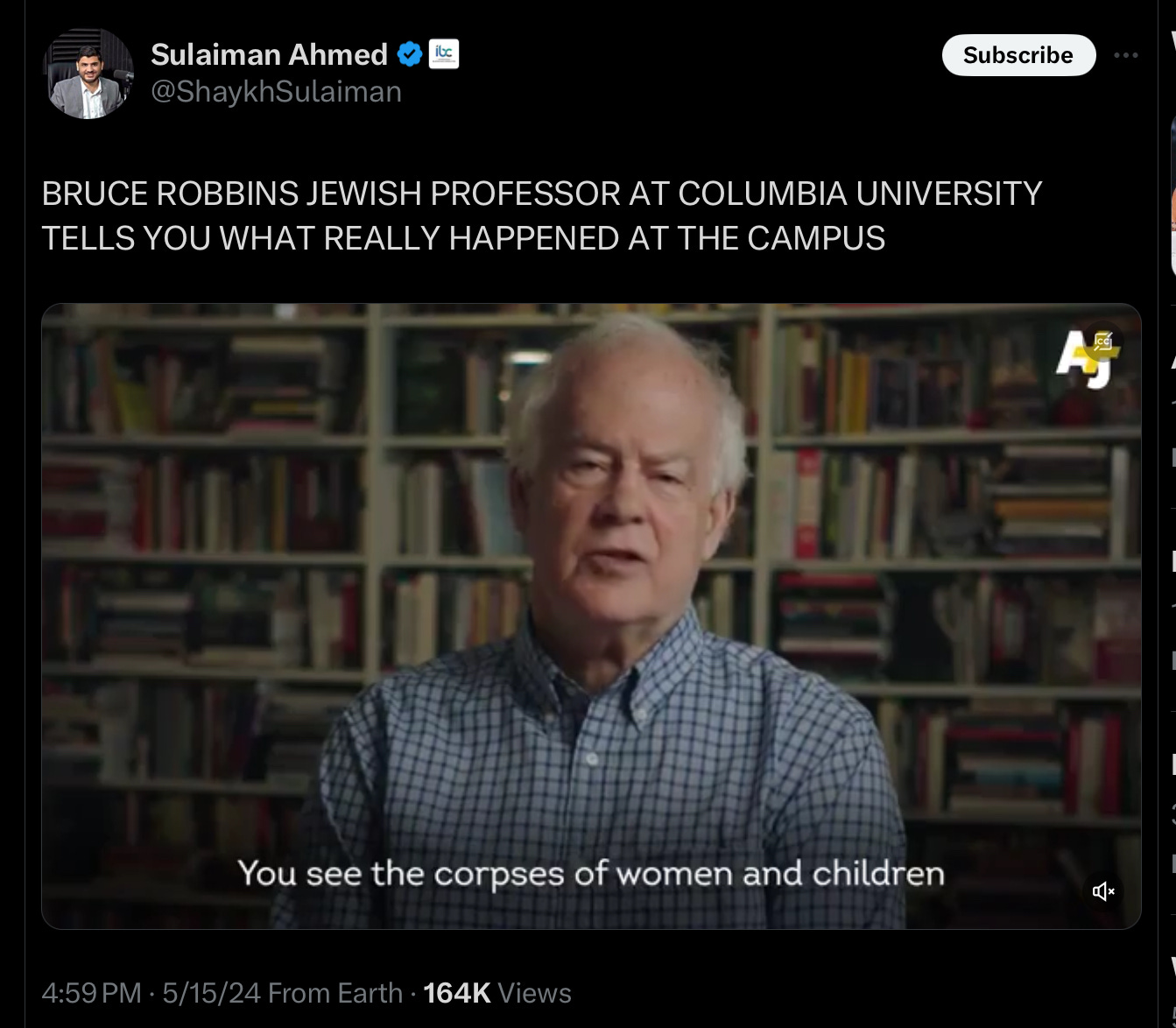Click the blue verified checkmark badge
The width and height of the screenshot is (1176, 1028).
click(410, 55)
